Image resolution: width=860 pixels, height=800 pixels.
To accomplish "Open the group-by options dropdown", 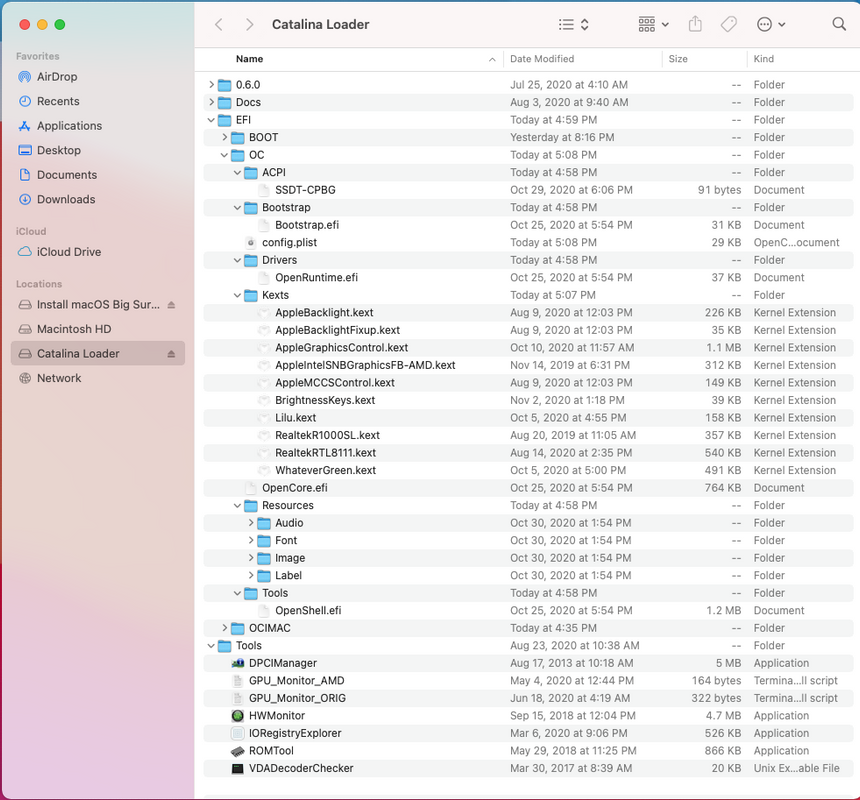I will (653, 24).
